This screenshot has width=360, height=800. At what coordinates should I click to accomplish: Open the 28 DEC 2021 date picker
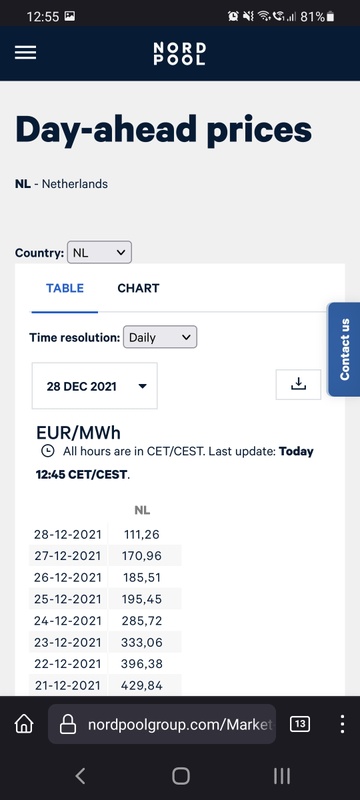pyautogui.click(x=95, y=386)
